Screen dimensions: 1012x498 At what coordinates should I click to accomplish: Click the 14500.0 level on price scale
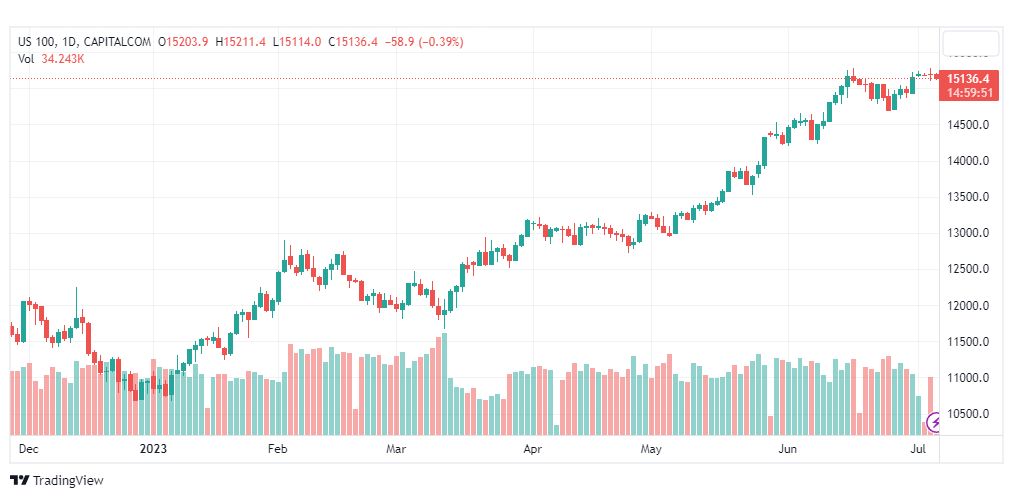click(968, 125)
